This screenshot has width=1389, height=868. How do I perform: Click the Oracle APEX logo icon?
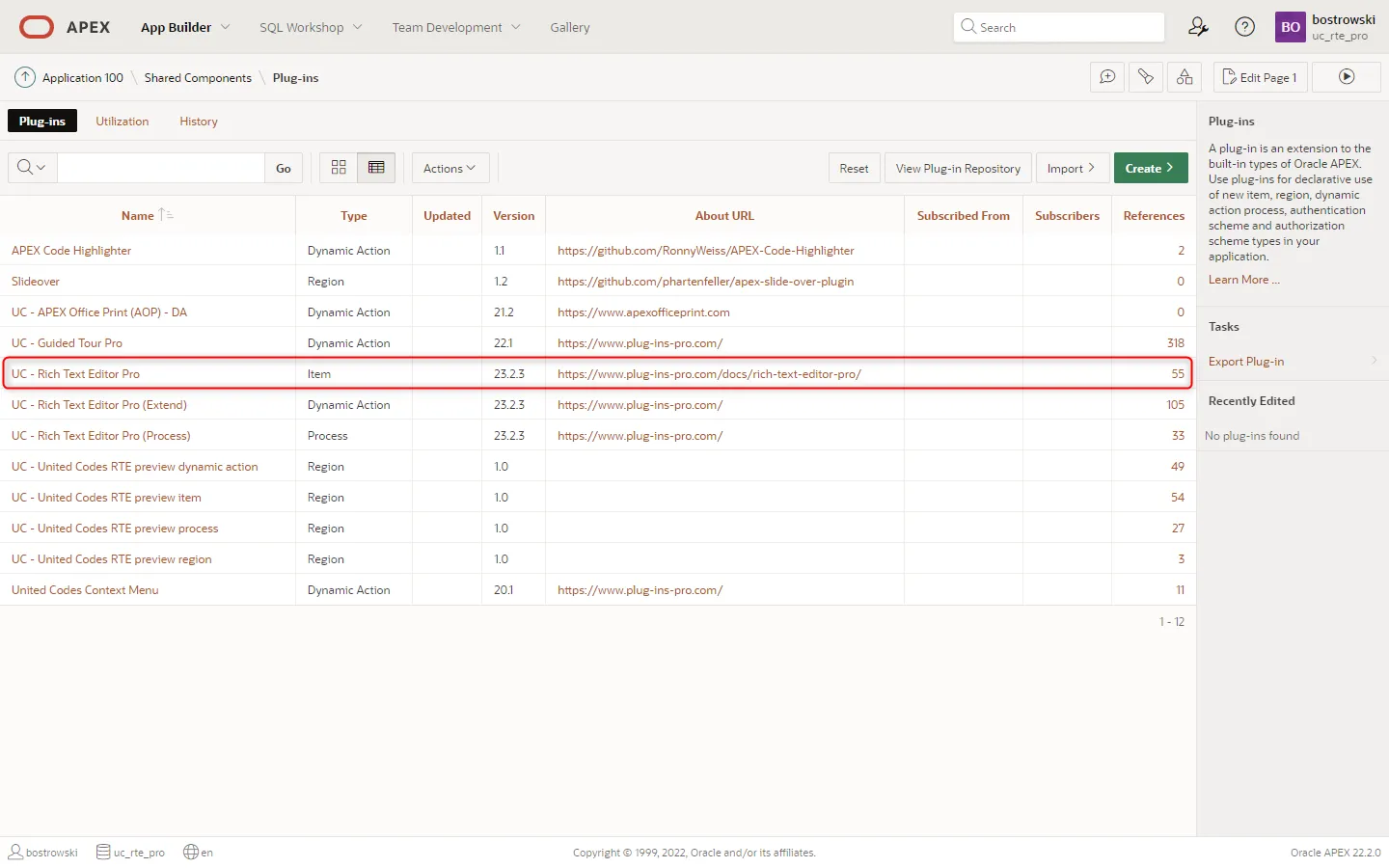click(37, 27)
